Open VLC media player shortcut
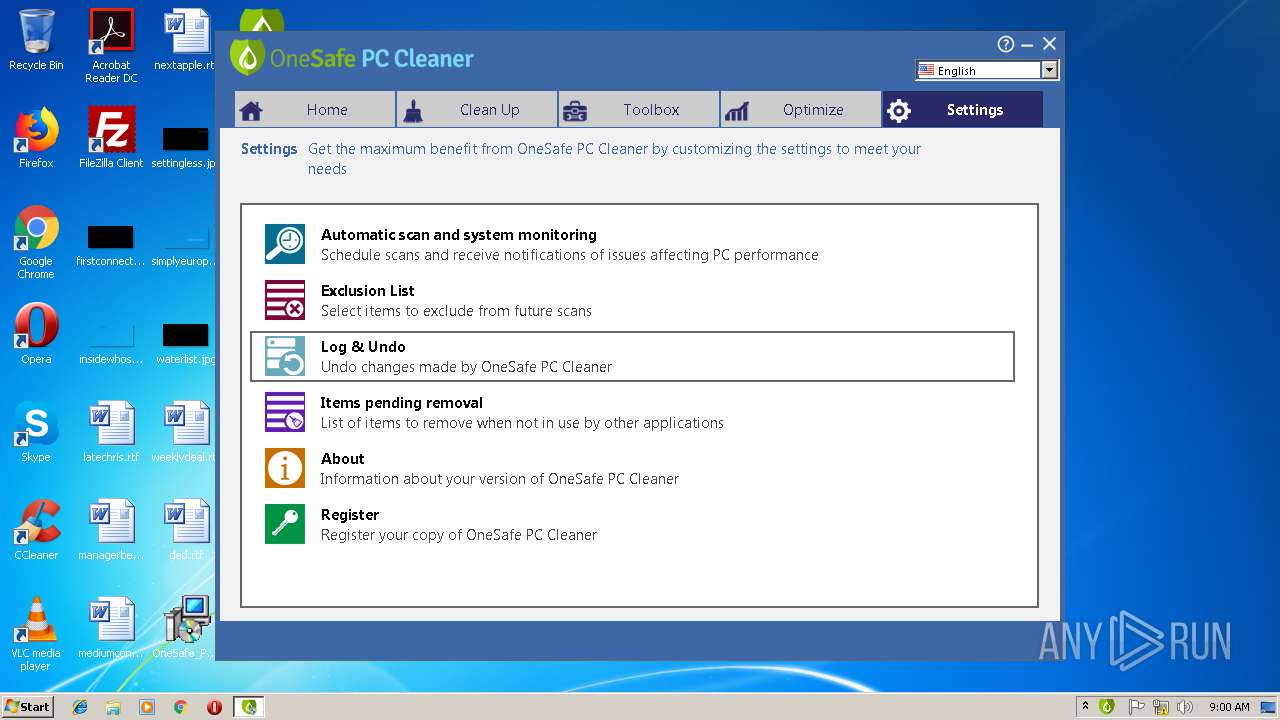The width and height of the screenshot is (1280, 720). (x=36, y=634)
